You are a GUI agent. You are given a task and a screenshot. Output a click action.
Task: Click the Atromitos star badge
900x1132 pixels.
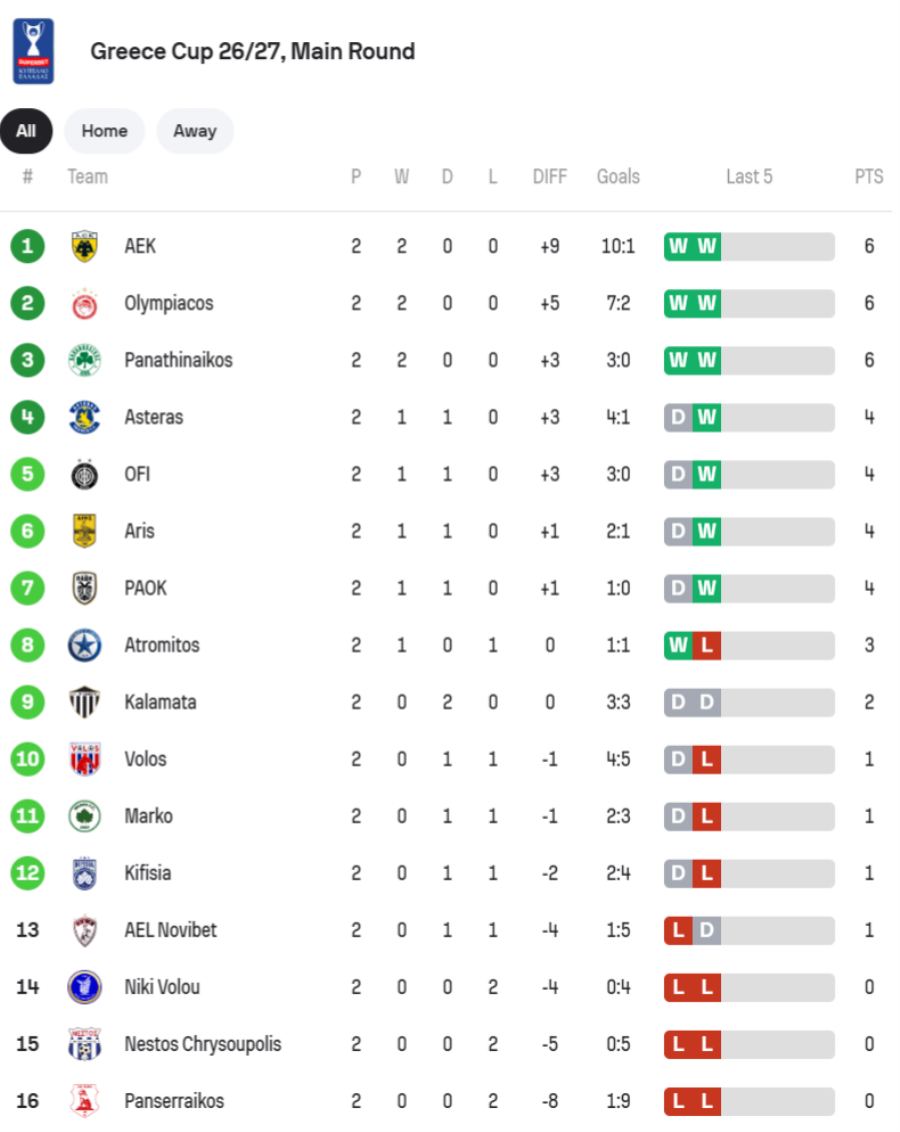84,645
